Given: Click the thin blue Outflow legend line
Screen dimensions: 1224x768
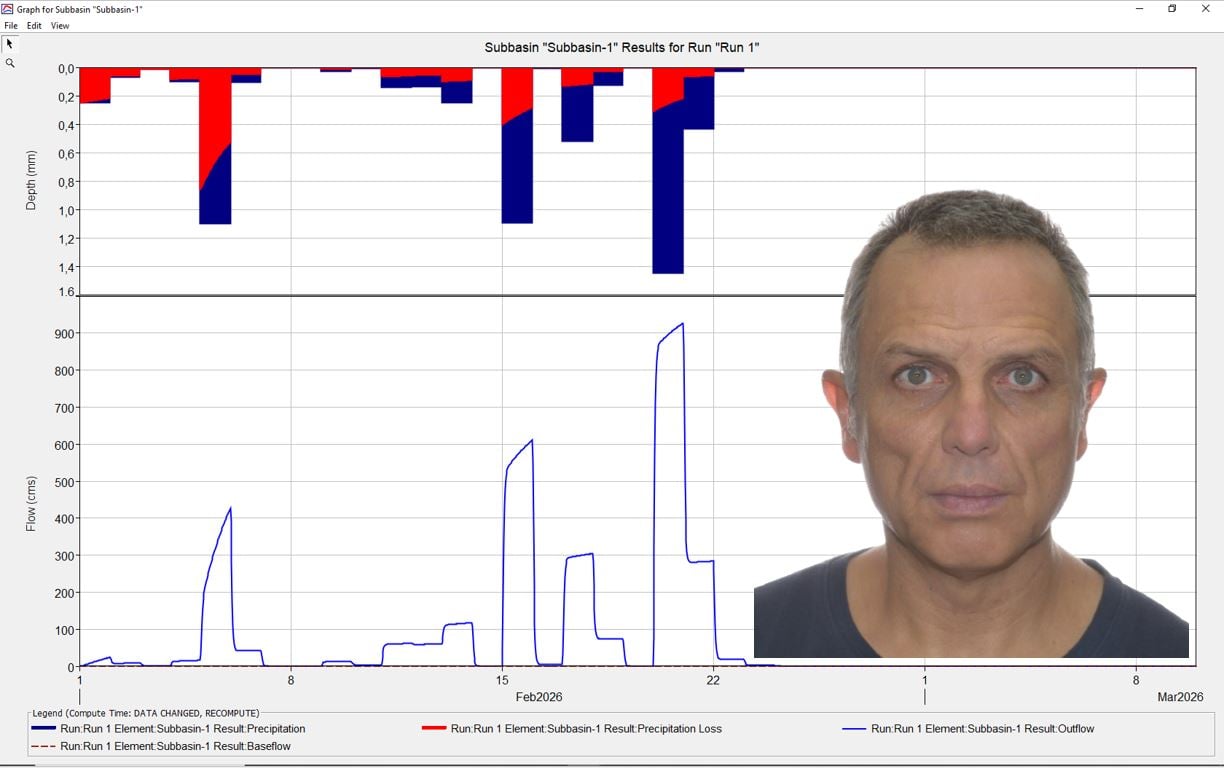Looking at the screenshot, I should coord(854,729).
